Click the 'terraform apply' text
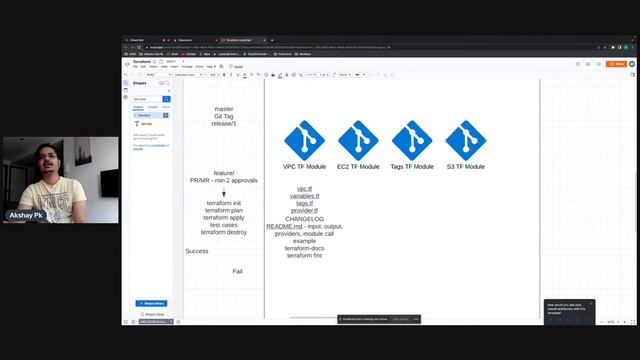640x360 pixels. [x=224, y=218]
